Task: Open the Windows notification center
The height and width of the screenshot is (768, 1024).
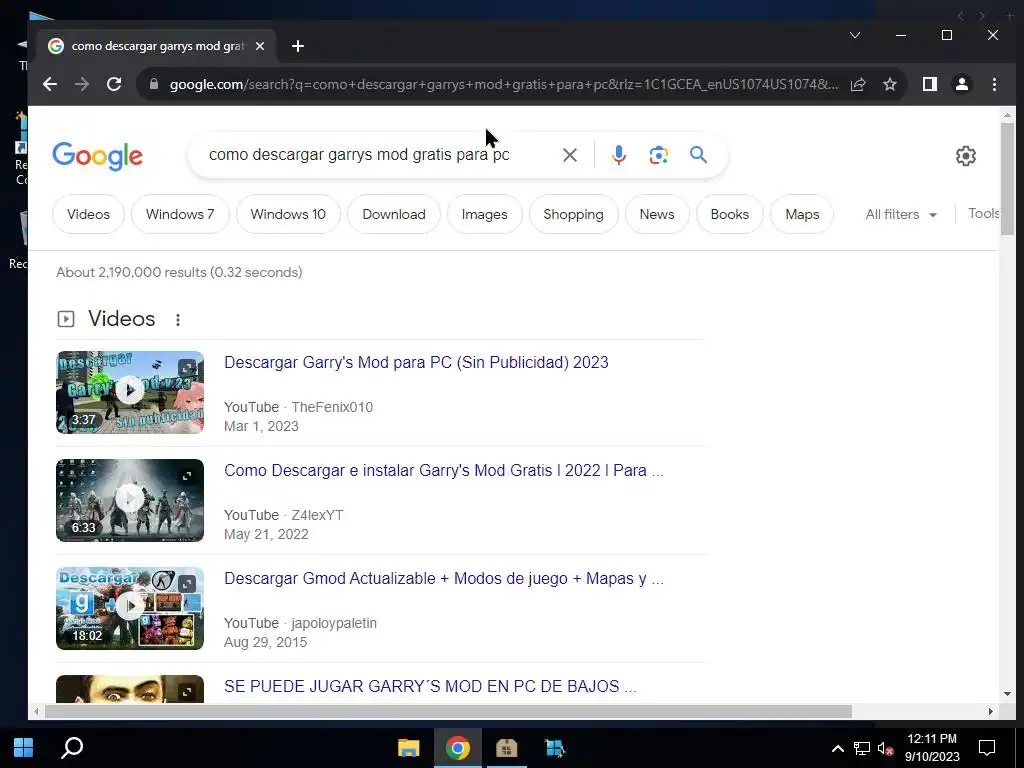Action: coord(987,748)
